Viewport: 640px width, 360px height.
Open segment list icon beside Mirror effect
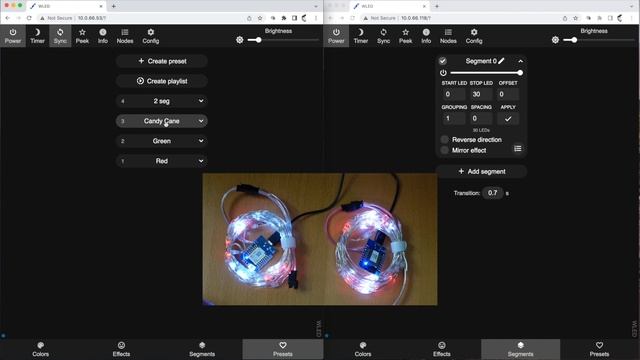[x=518, y=149]
